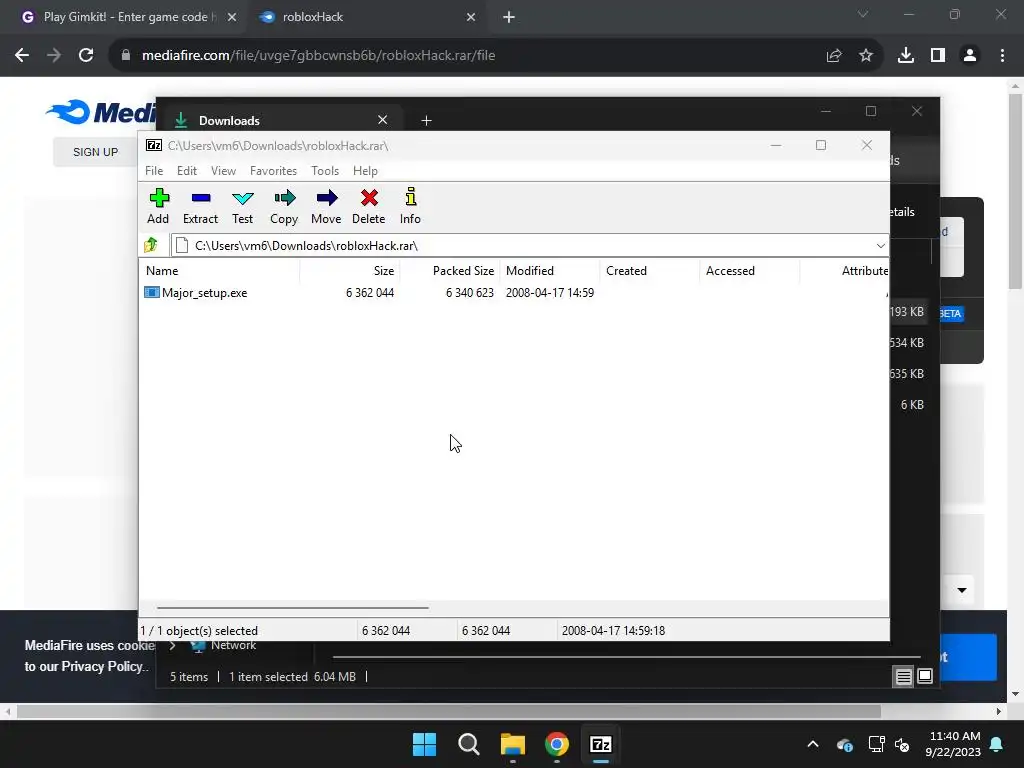This screenshot has width=1024, height=768.
Task: Click the browser page vertical scrollbar
Action: [1015, 191]
